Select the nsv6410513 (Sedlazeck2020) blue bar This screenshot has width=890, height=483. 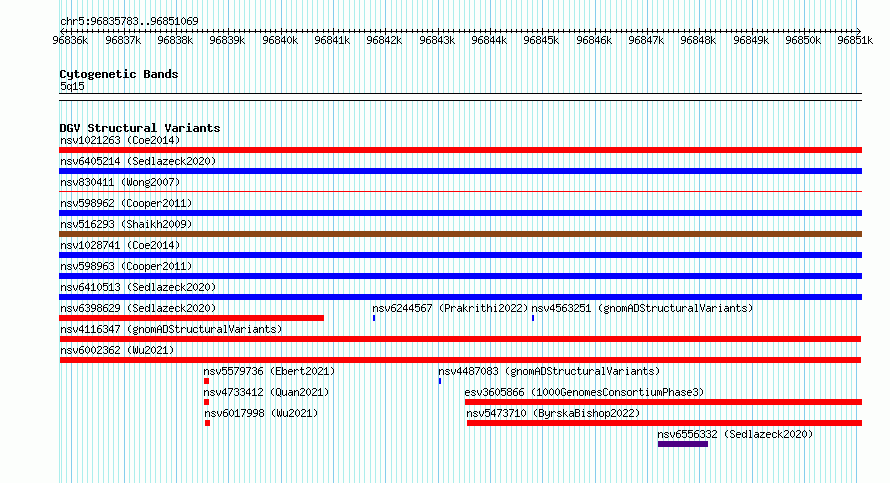click(460, 297)
